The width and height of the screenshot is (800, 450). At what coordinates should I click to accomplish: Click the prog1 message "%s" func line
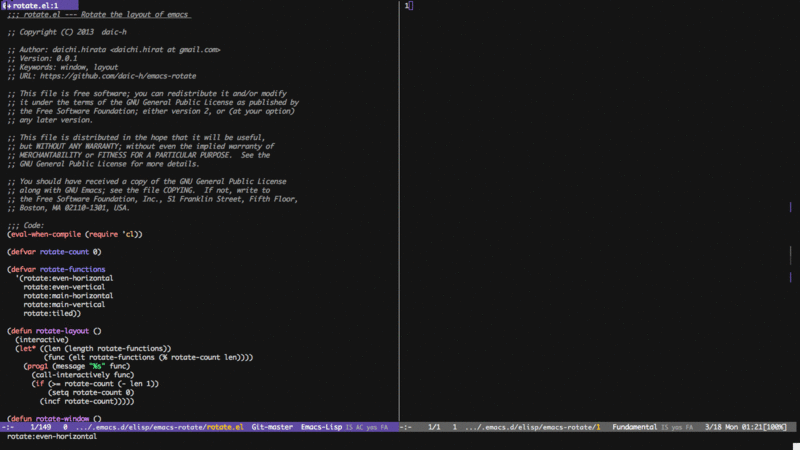[x=77, y=366]
